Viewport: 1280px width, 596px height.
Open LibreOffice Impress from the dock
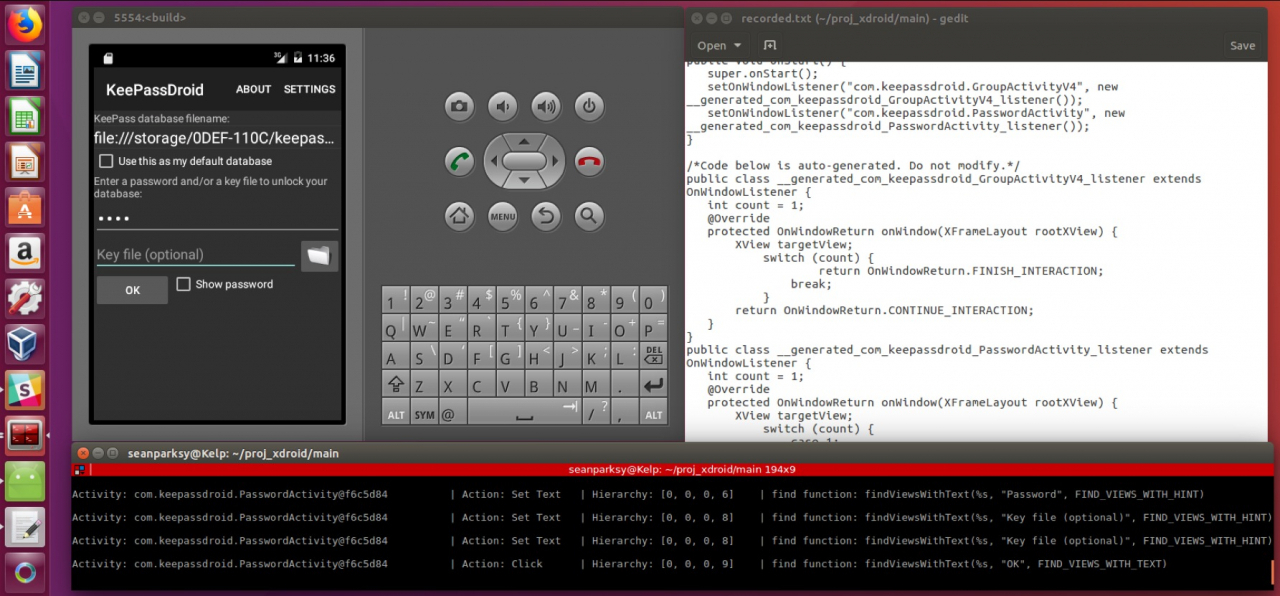pyautogui.click(x=25, y=162)
